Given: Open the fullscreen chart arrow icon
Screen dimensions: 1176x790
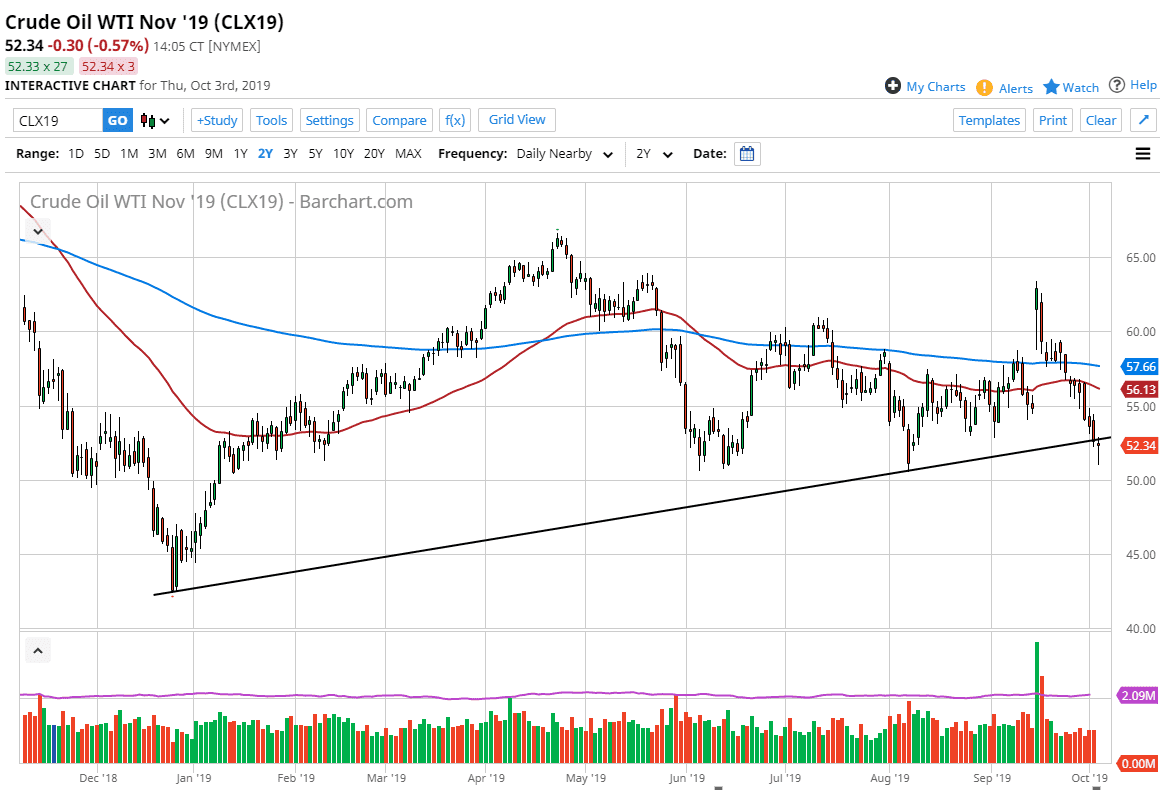Looking at the screenshot, I should [1143, 119].
